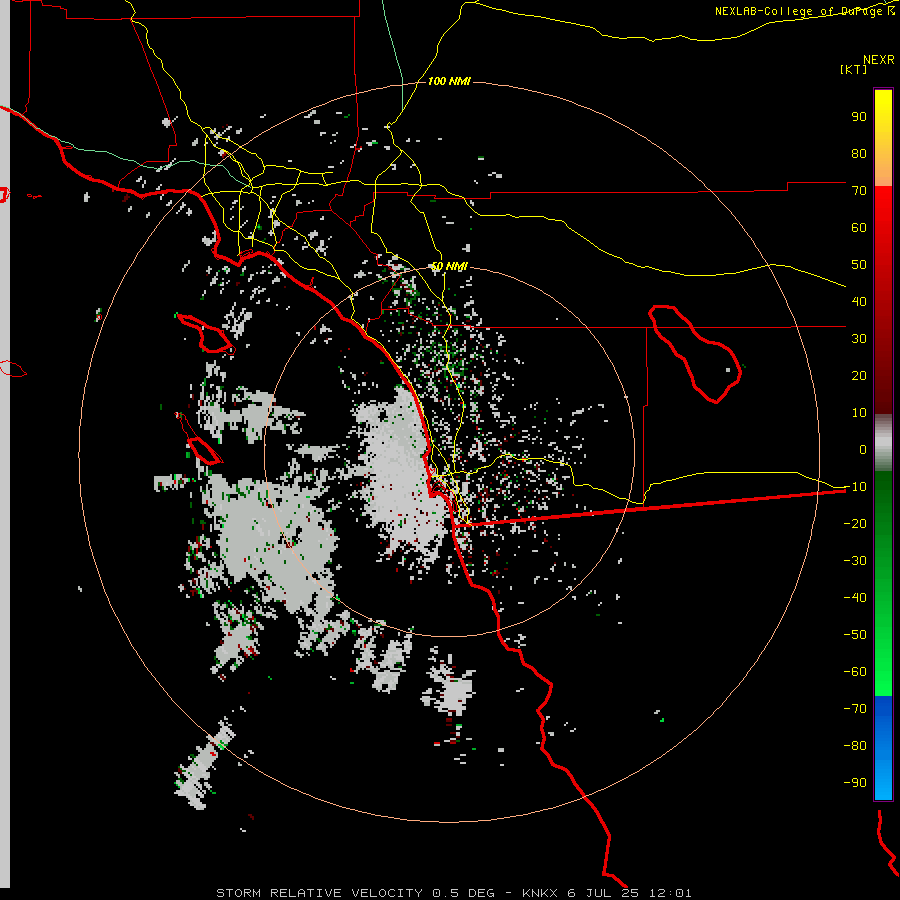Click the bright red segment of the color bar
900x900 pixels.
coord(883,300)
